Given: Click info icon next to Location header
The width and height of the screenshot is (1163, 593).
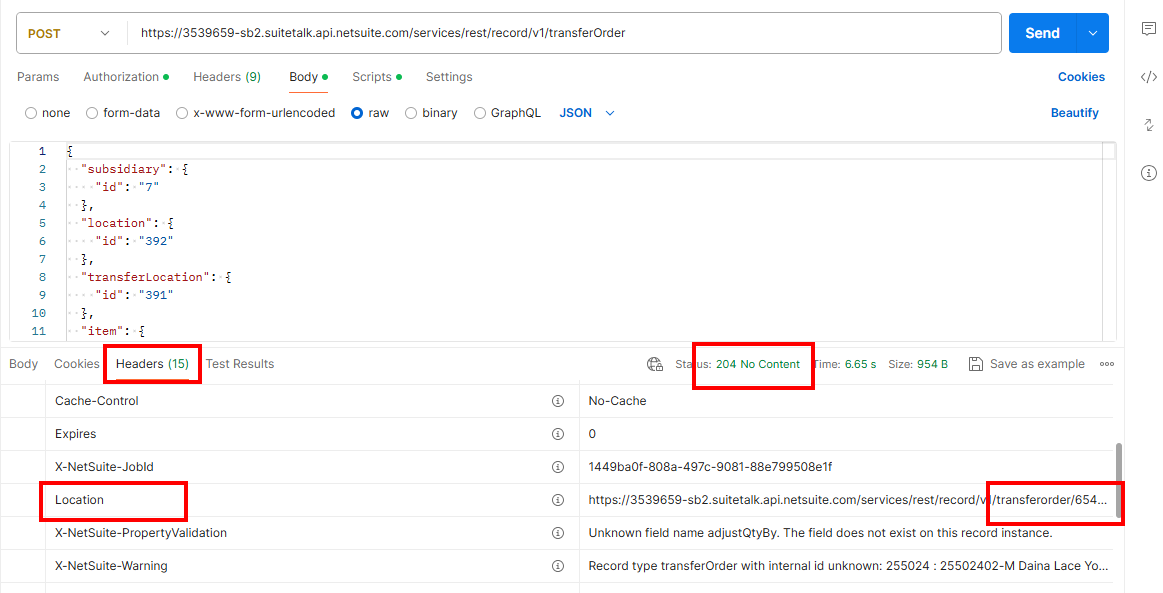Looking at the screenshot, I should 558,500.
